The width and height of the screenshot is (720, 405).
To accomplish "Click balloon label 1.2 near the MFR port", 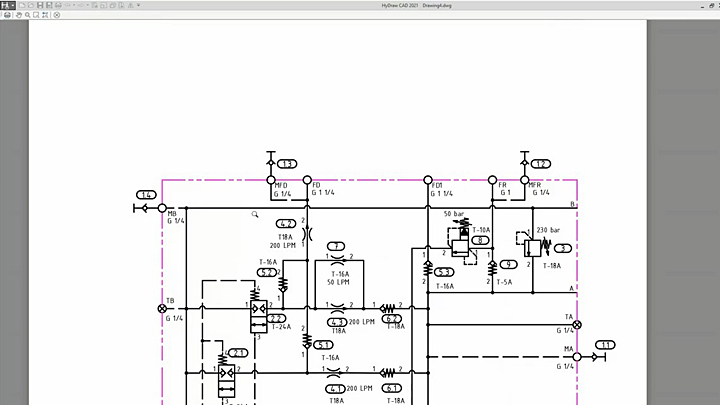I will pyautogui.click(x=541, y=164).
